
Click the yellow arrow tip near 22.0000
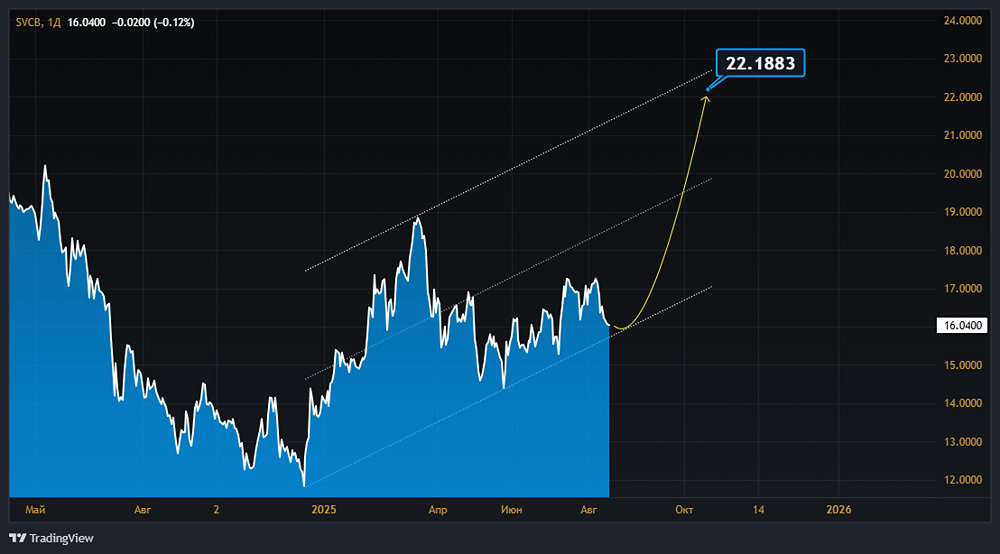coord(706,98)
